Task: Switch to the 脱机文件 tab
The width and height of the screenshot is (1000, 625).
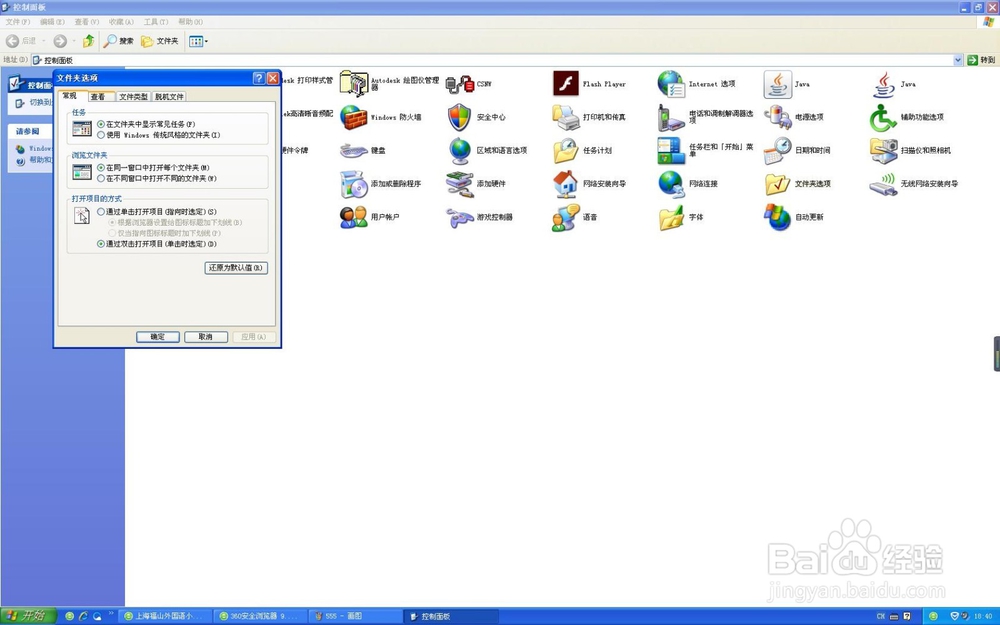Action: pyautogui.click(x=169, y=97)
